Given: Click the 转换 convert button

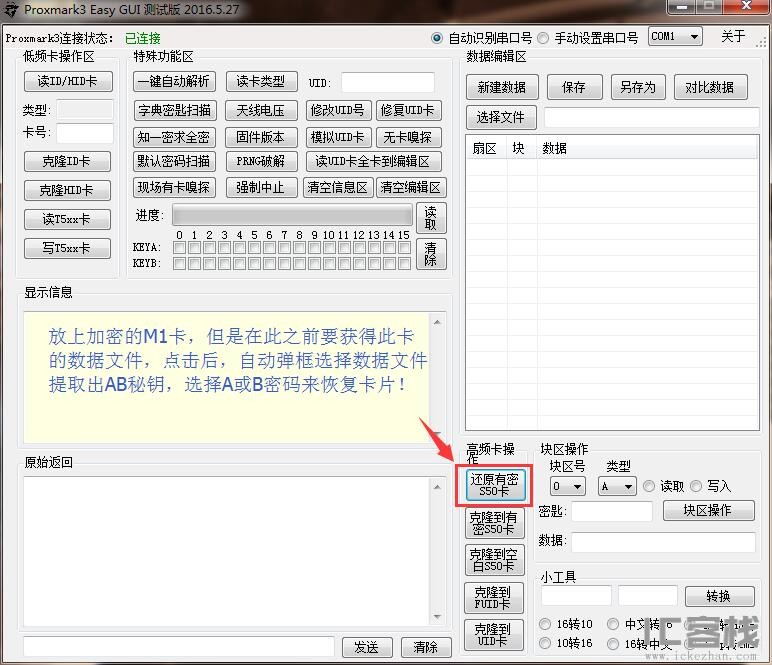Looking at the screenshot, I should click(719, 596).
